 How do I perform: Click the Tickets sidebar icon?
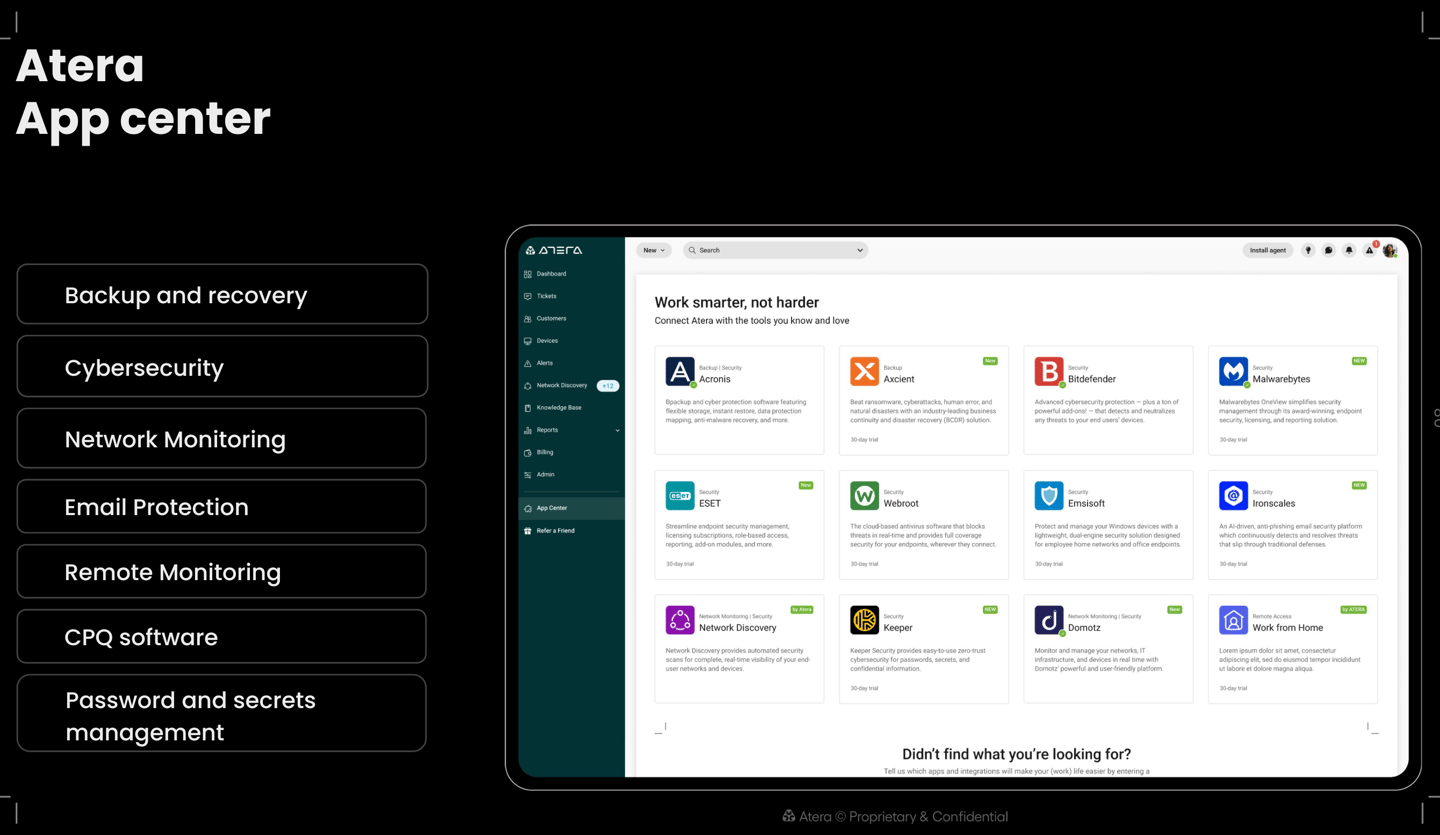pyautogui.click(x=528, y=296)
